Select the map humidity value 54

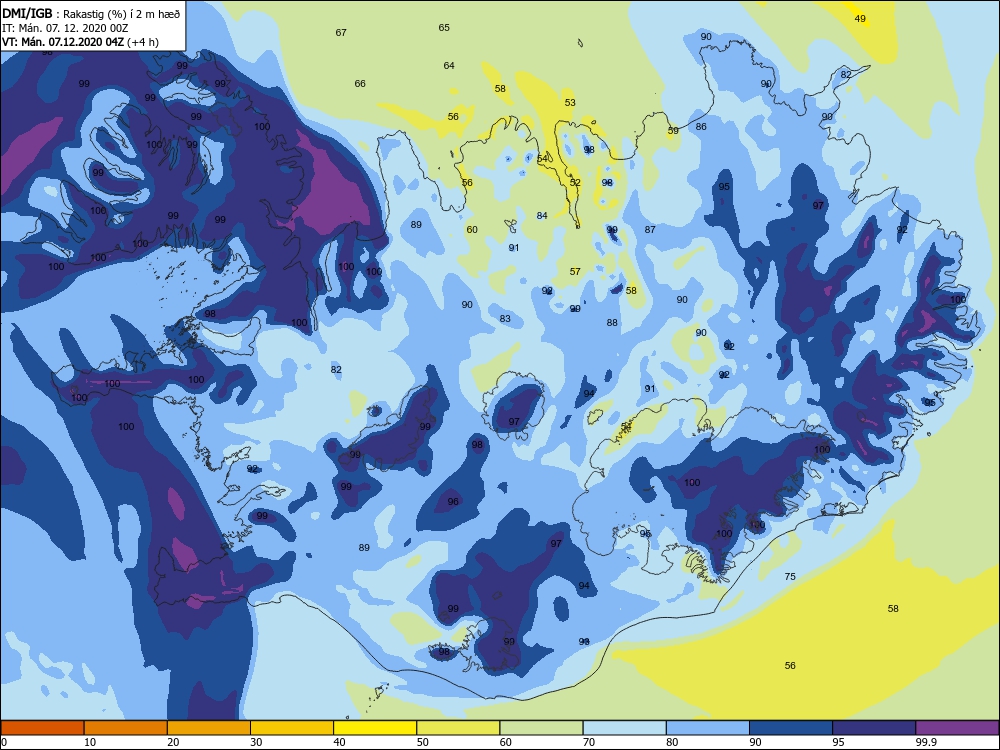542,159
